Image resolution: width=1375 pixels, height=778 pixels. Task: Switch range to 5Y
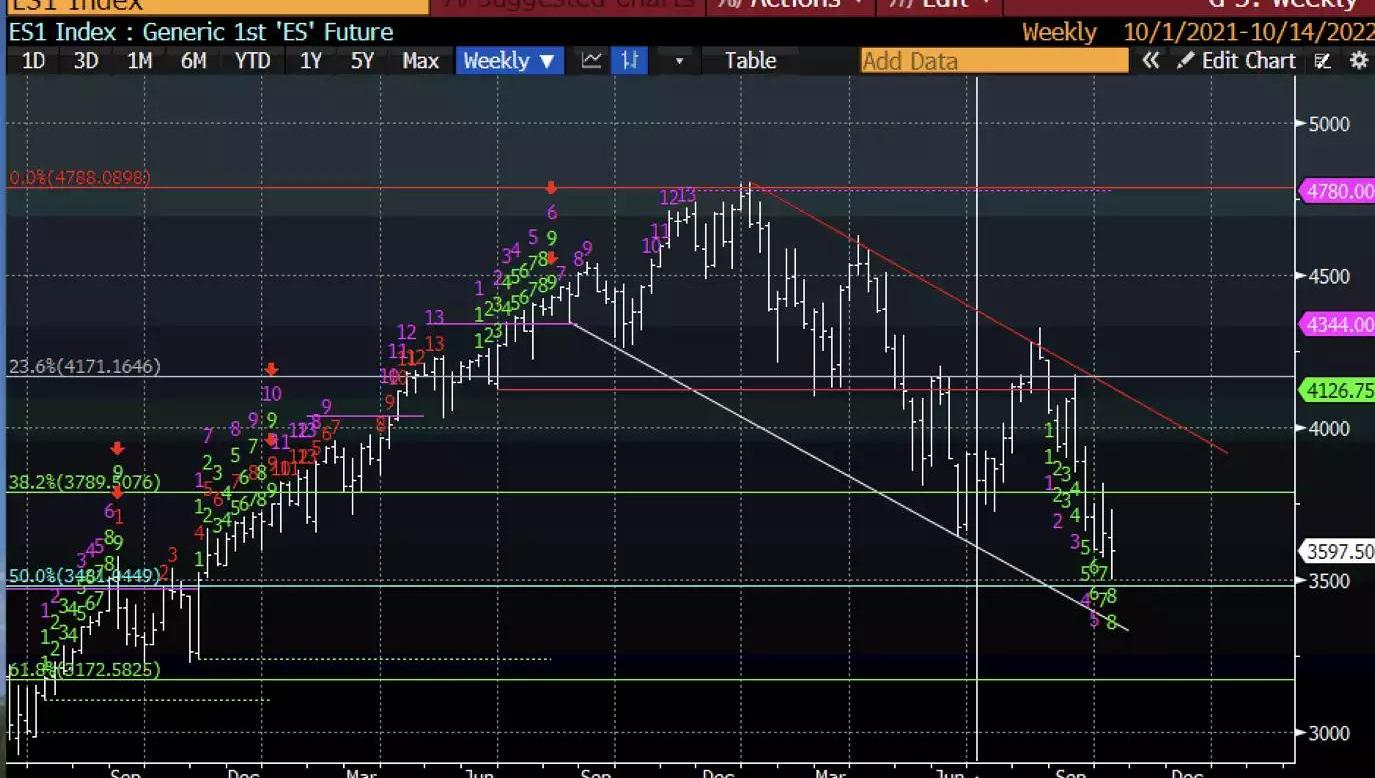pos(362,61)
